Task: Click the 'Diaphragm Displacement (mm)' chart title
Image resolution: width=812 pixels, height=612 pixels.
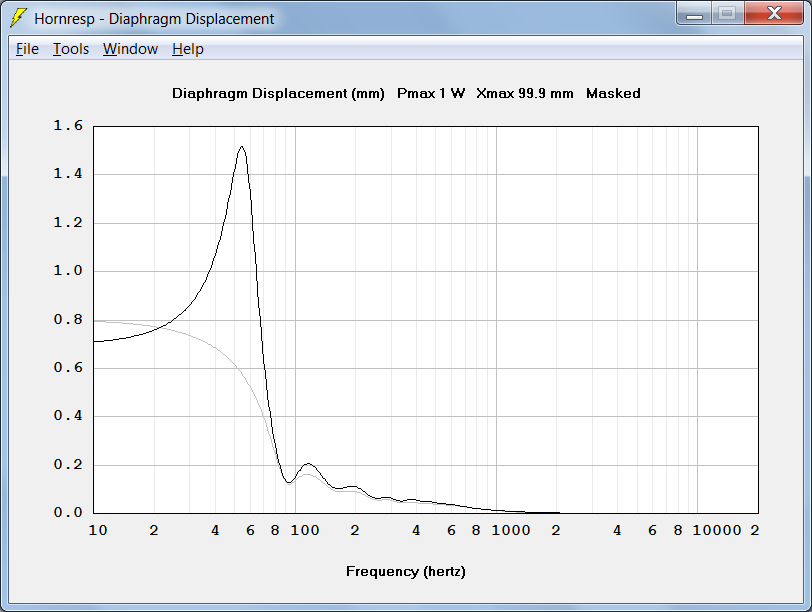Action: (278, 94)
